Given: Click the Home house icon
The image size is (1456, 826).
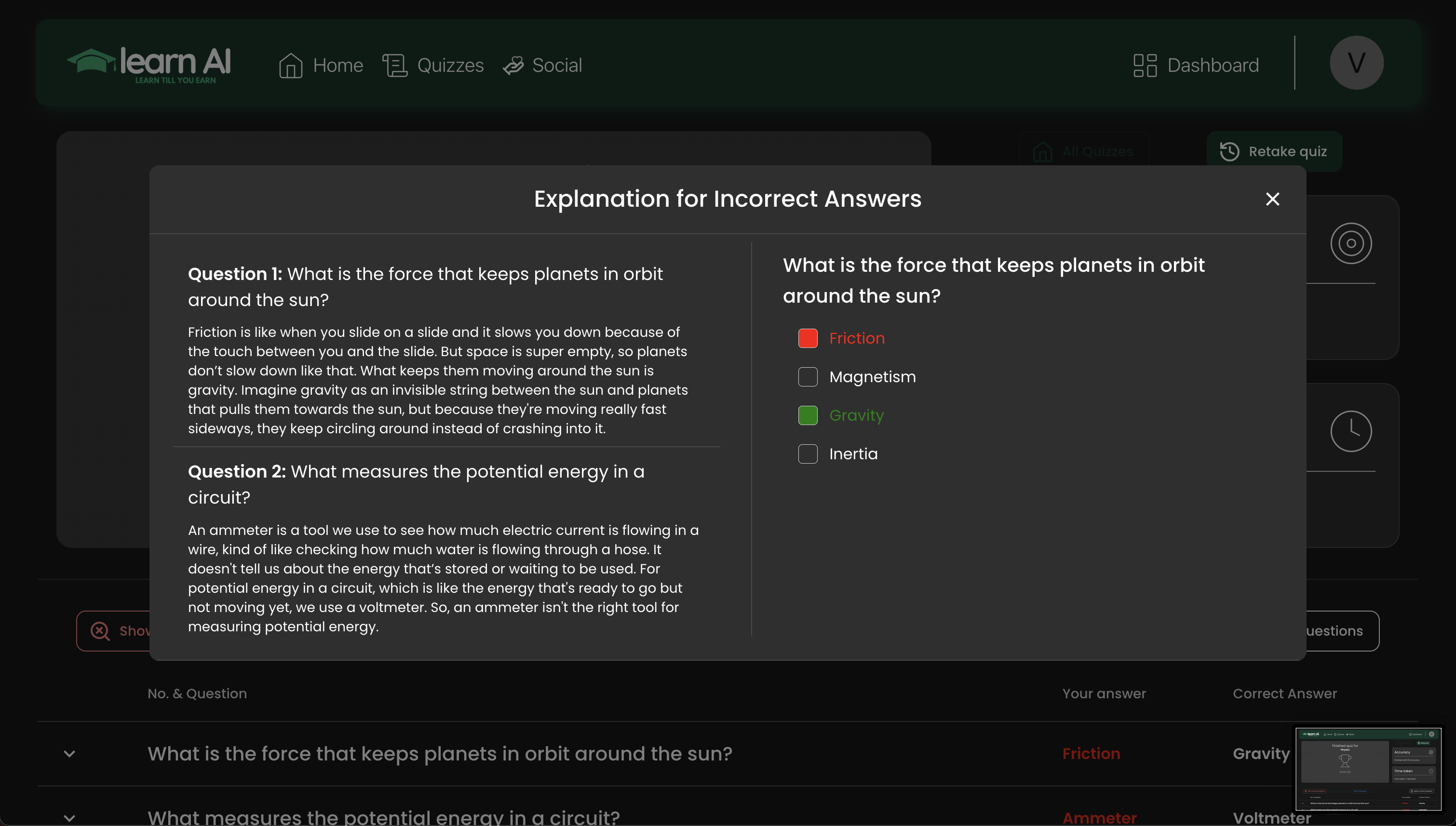Looking at the screenshot, I should point(291,65).
